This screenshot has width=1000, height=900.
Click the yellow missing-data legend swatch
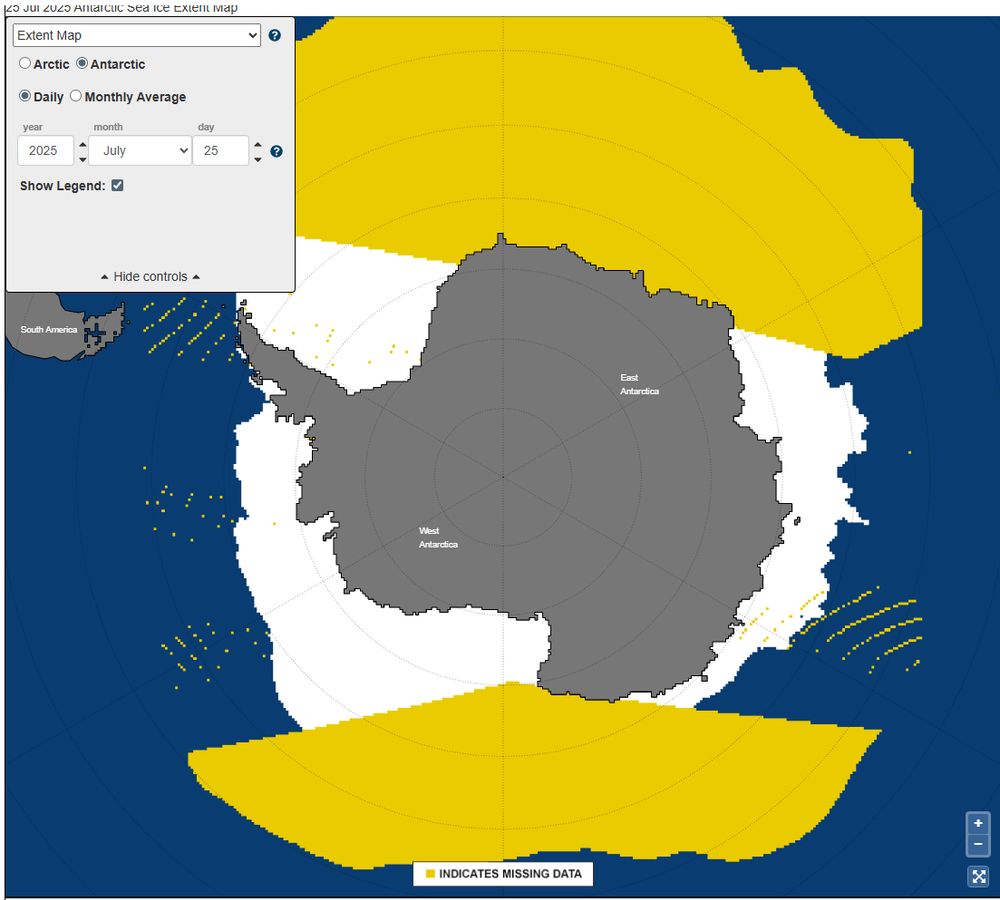coord(431,872)
